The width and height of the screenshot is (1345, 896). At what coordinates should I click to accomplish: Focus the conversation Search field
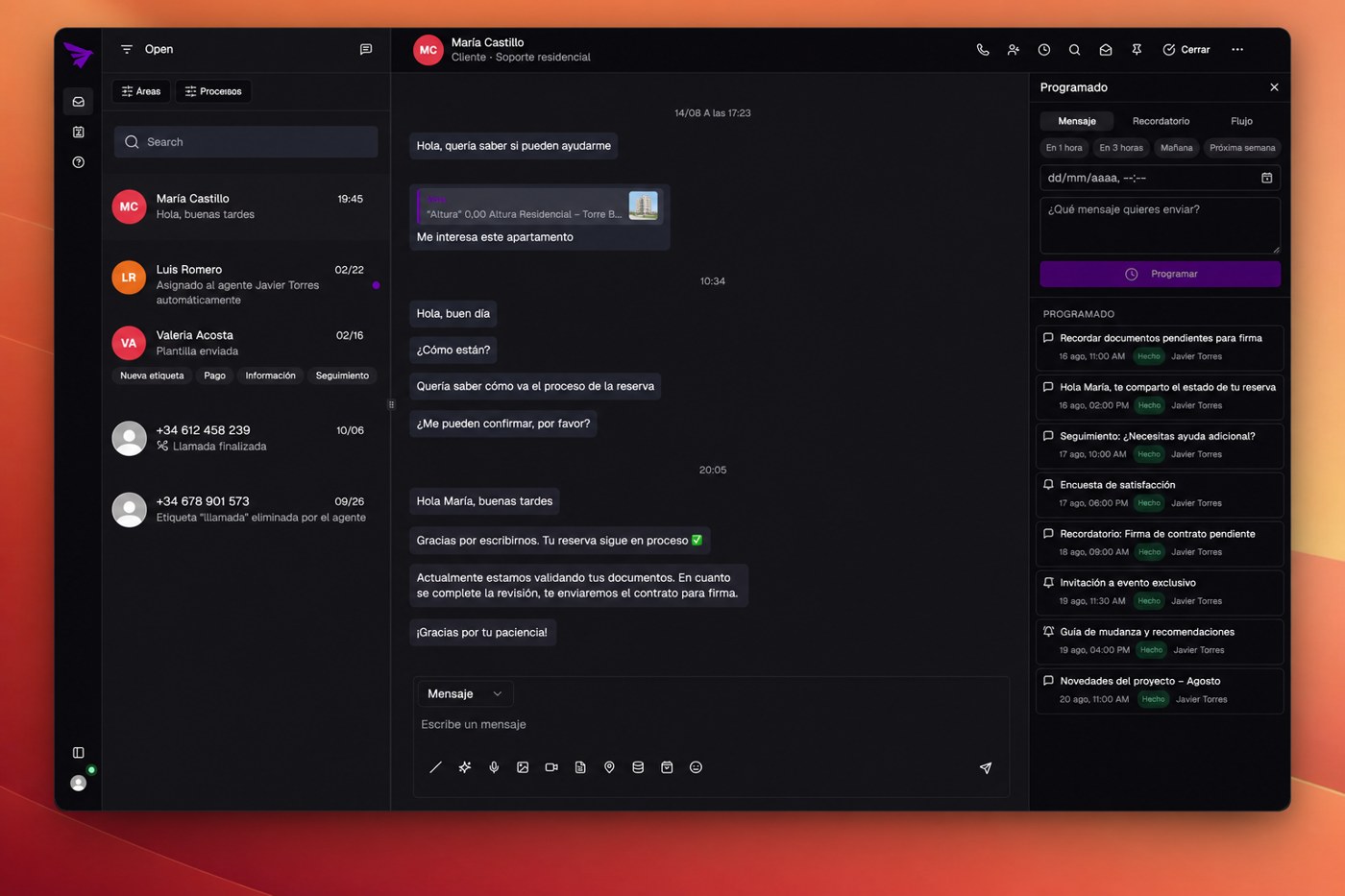click(x=246, y=142)
